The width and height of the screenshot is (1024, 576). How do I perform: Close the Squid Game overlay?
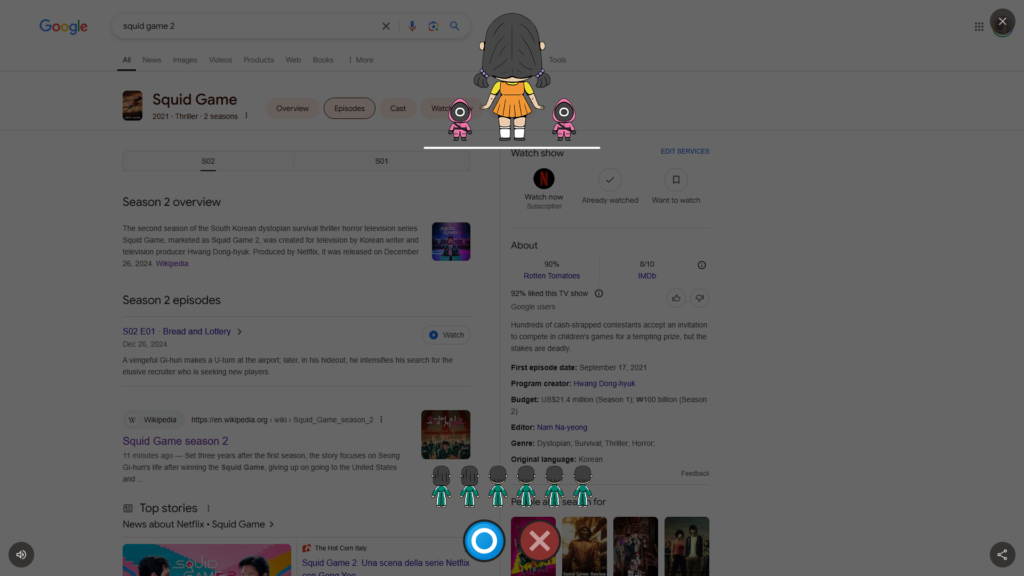[x=1002, y=22]
